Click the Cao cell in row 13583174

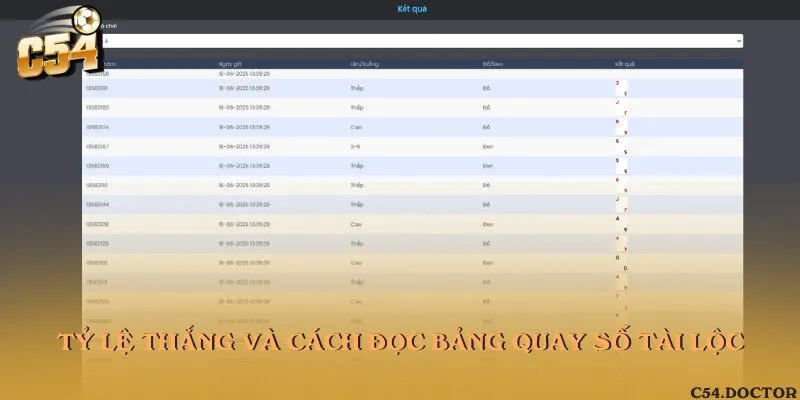click(356, 127)
